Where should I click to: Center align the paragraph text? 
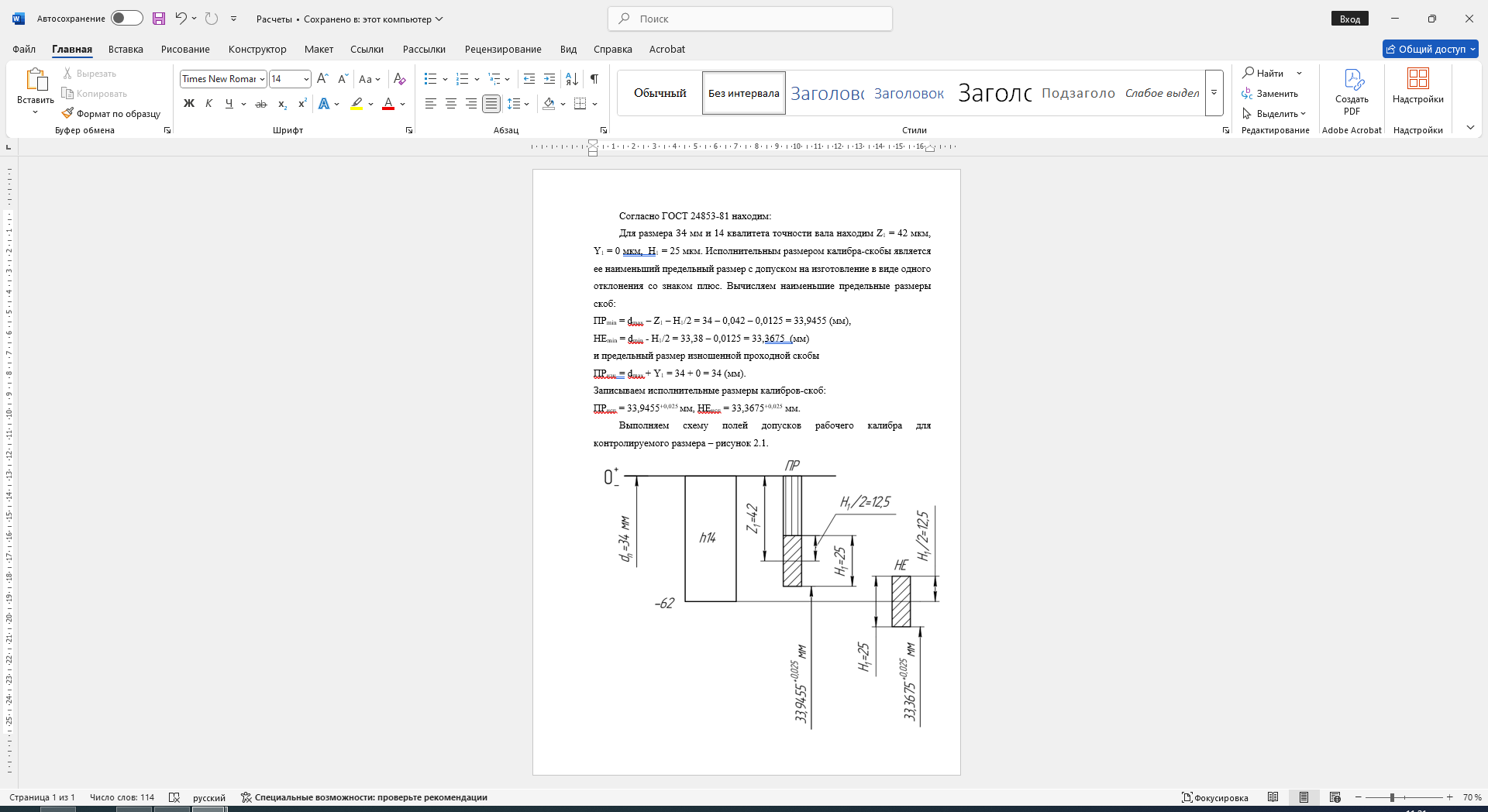451,104
